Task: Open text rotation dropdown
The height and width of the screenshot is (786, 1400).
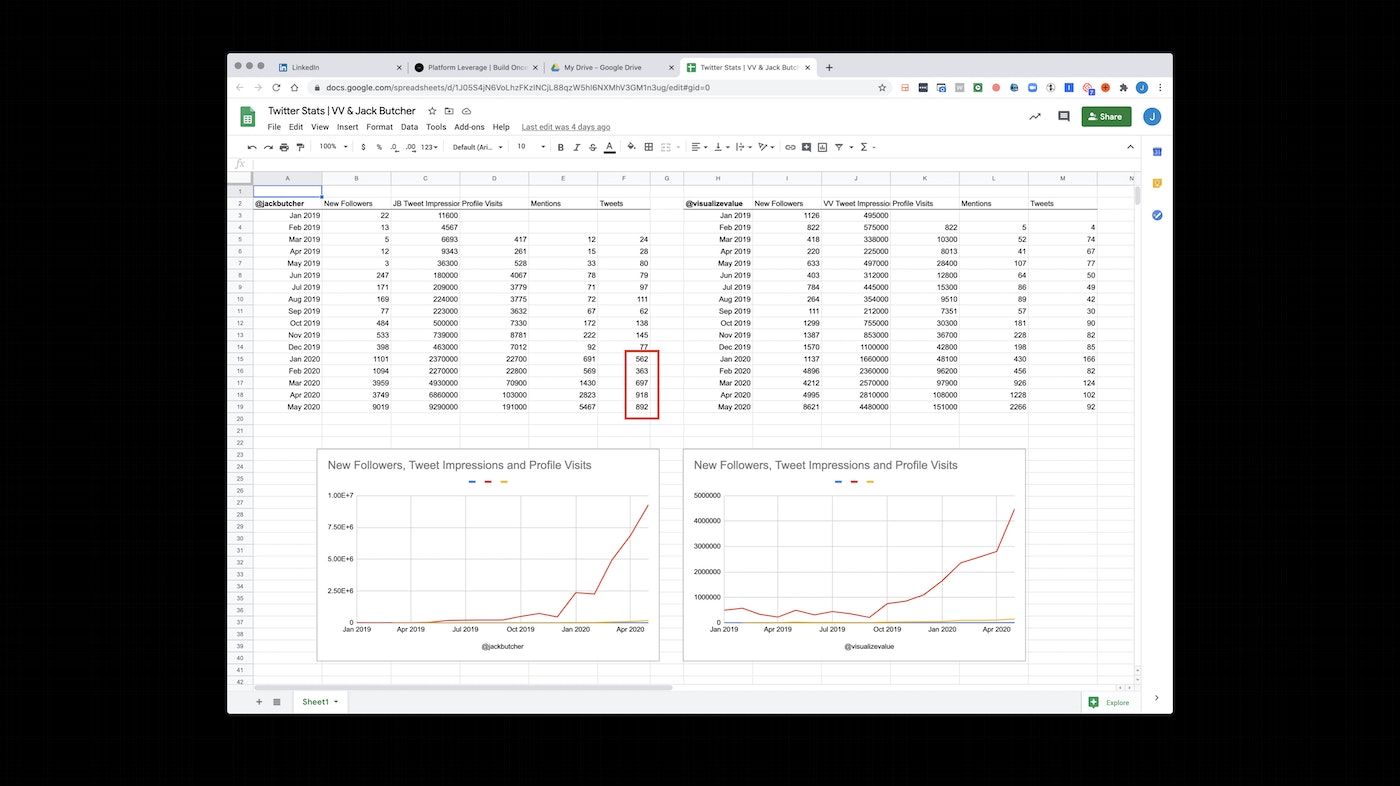Action: (766, 147)
